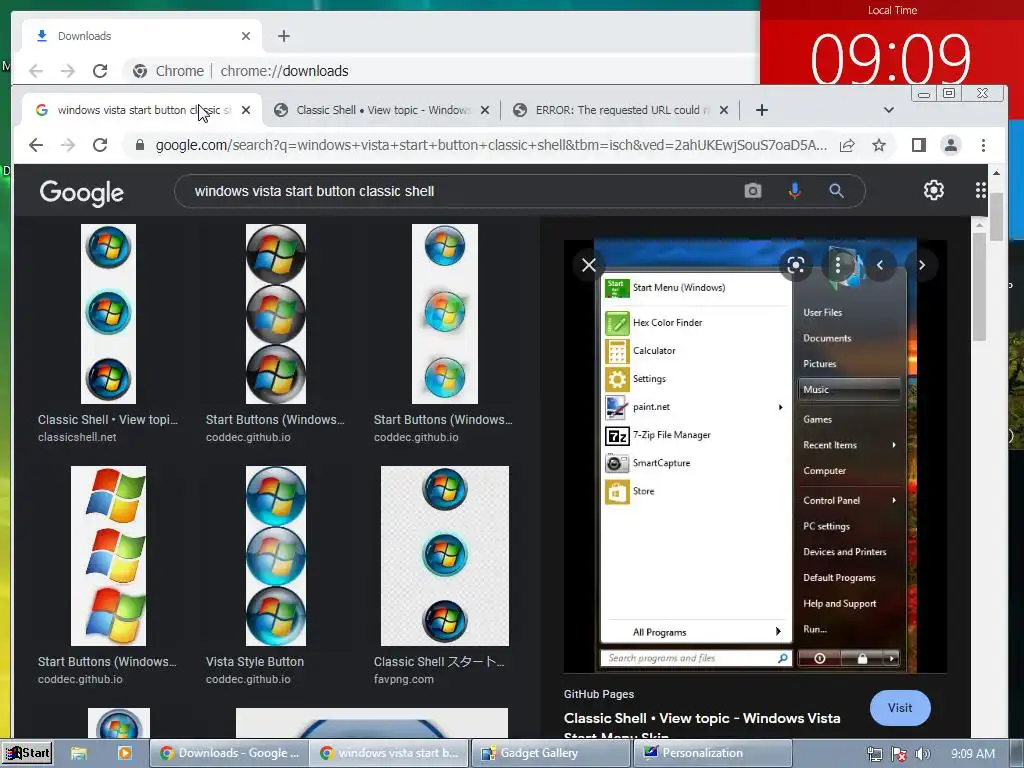Click the back arrow in front Chrome window
The height and width of the screenshot is (768, 1024).
36,145
